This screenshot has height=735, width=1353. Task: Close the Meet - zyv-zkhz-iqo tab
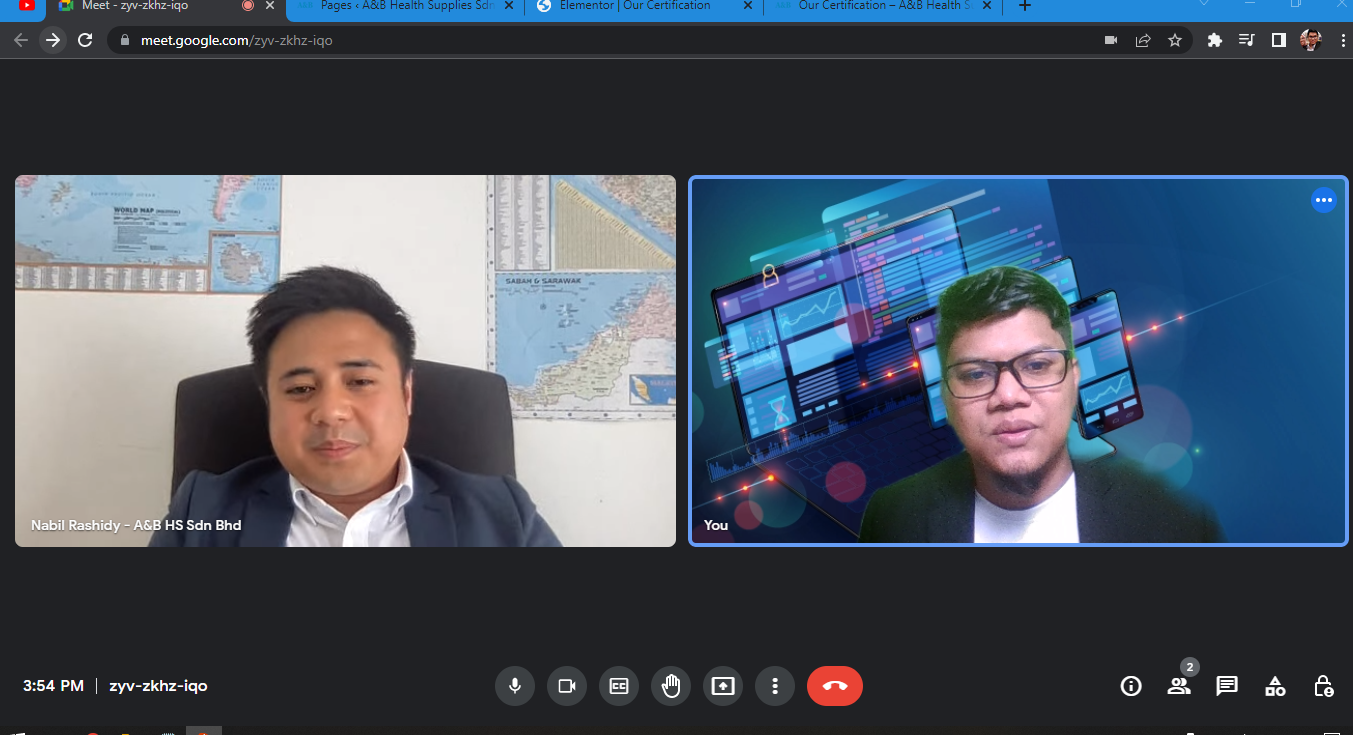coord(269,6)
